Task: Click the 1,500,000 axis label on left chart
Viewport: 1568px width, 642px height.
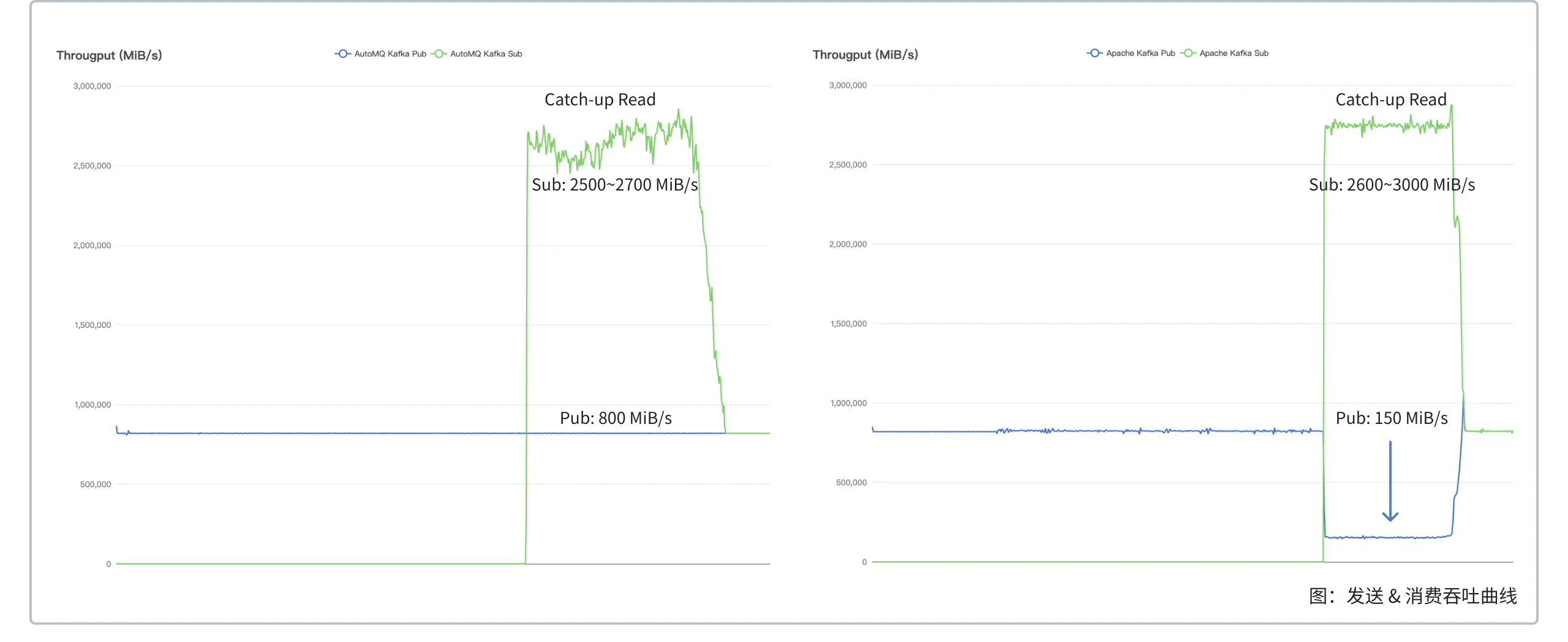Action: [92, 325]
